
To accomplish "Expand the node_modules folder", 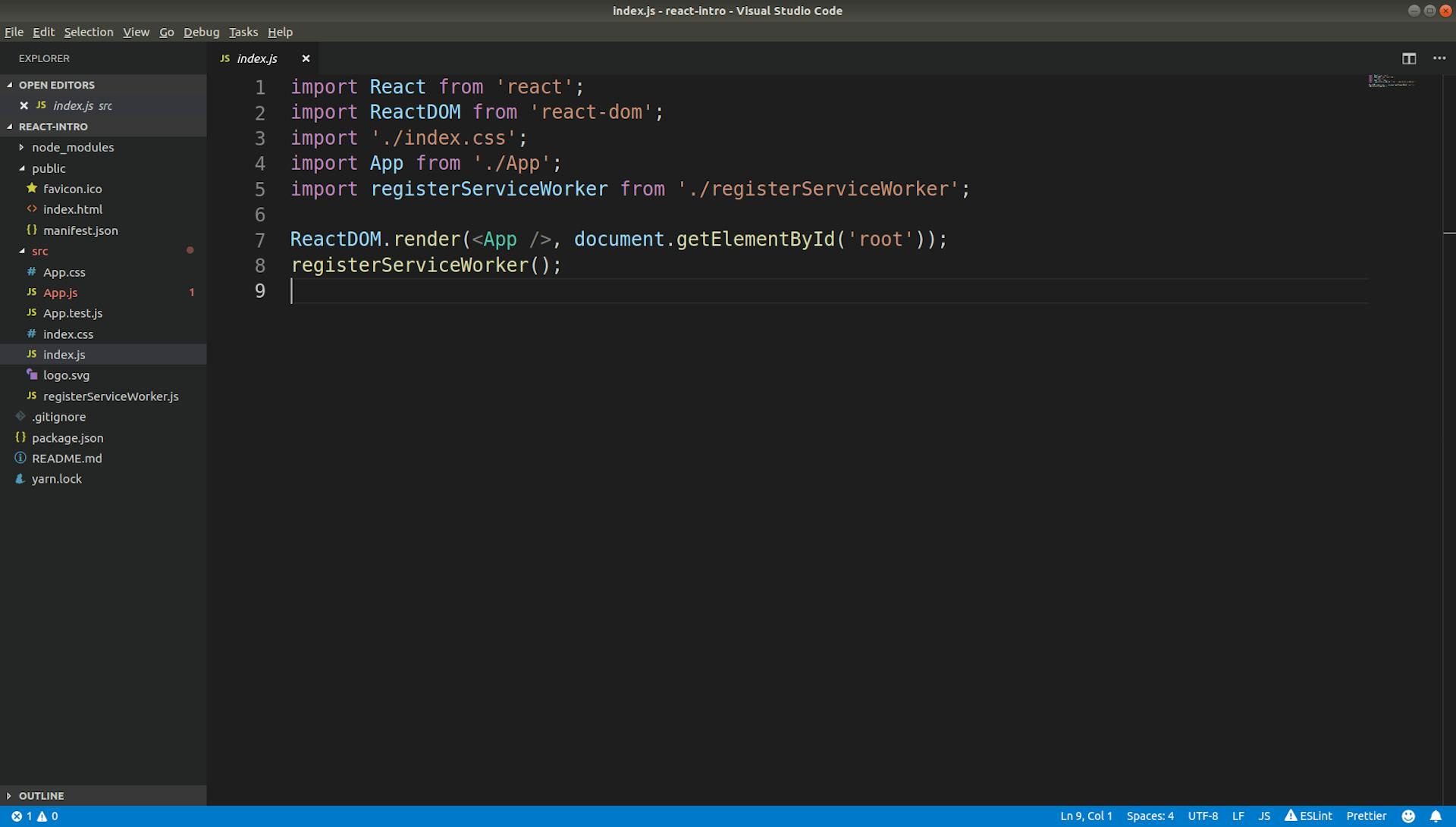I will pos(21,147).
